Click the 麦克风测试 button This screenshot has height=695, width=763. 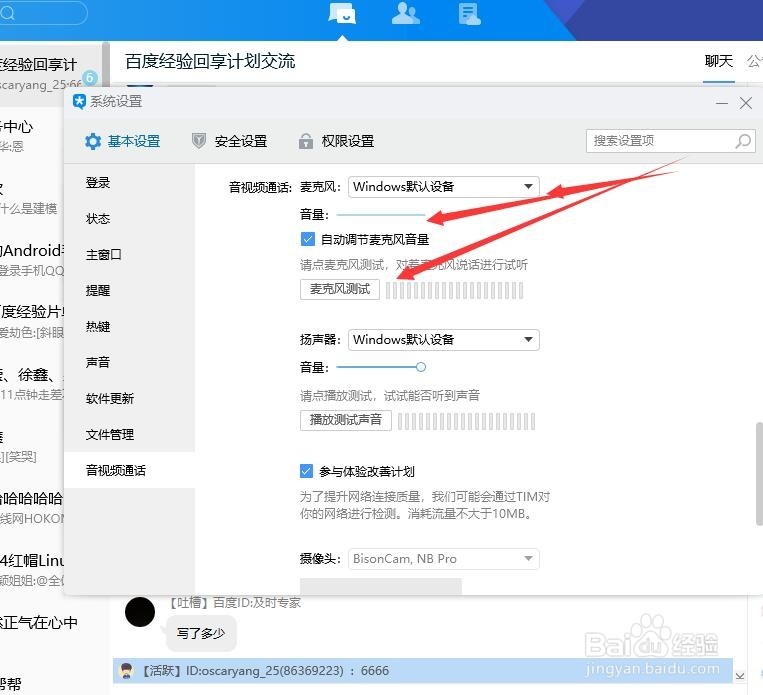(x=340, y=289)
